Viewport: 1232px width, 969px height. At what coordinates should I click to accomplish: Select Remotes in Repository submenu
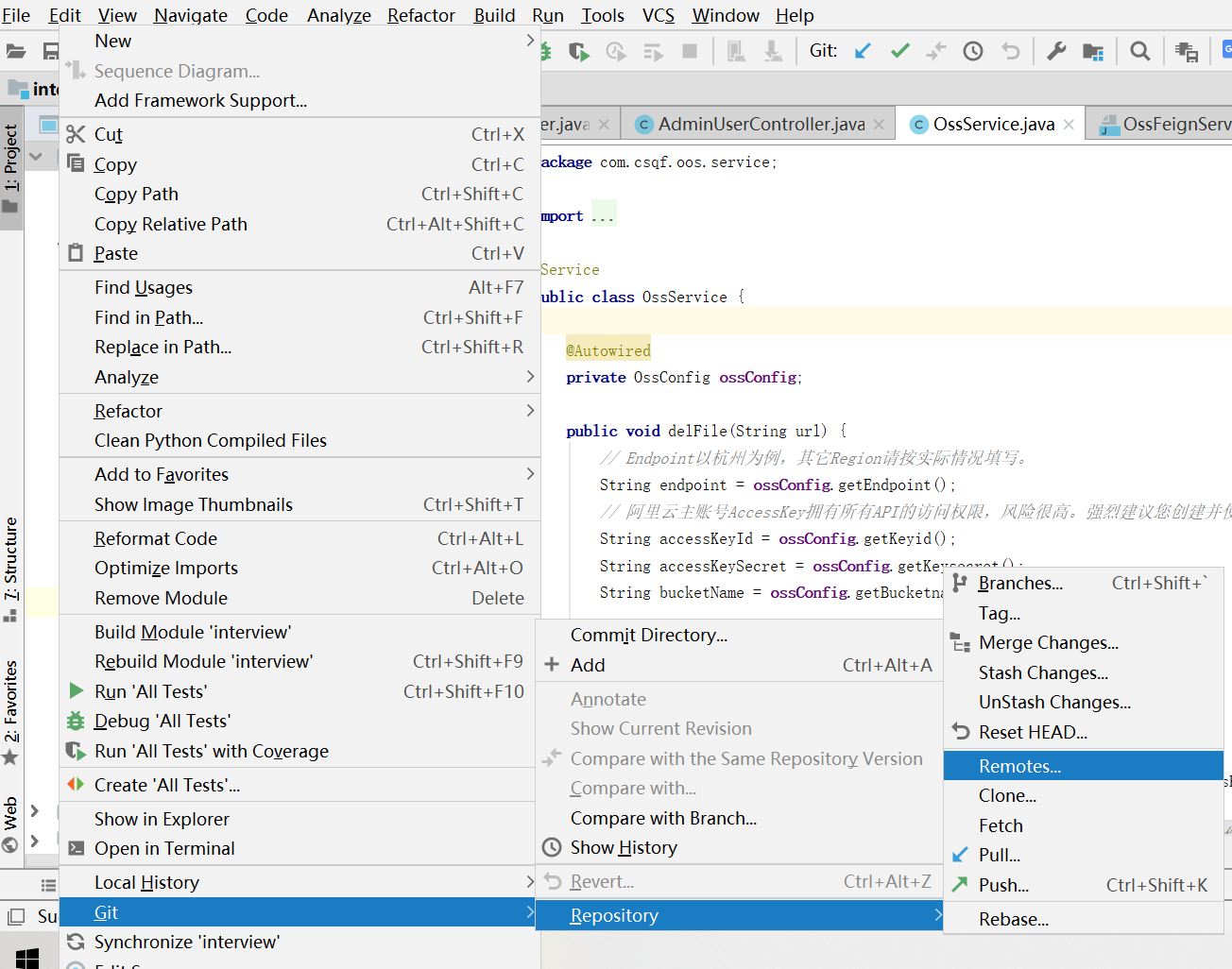click(x=1084, y=766)
